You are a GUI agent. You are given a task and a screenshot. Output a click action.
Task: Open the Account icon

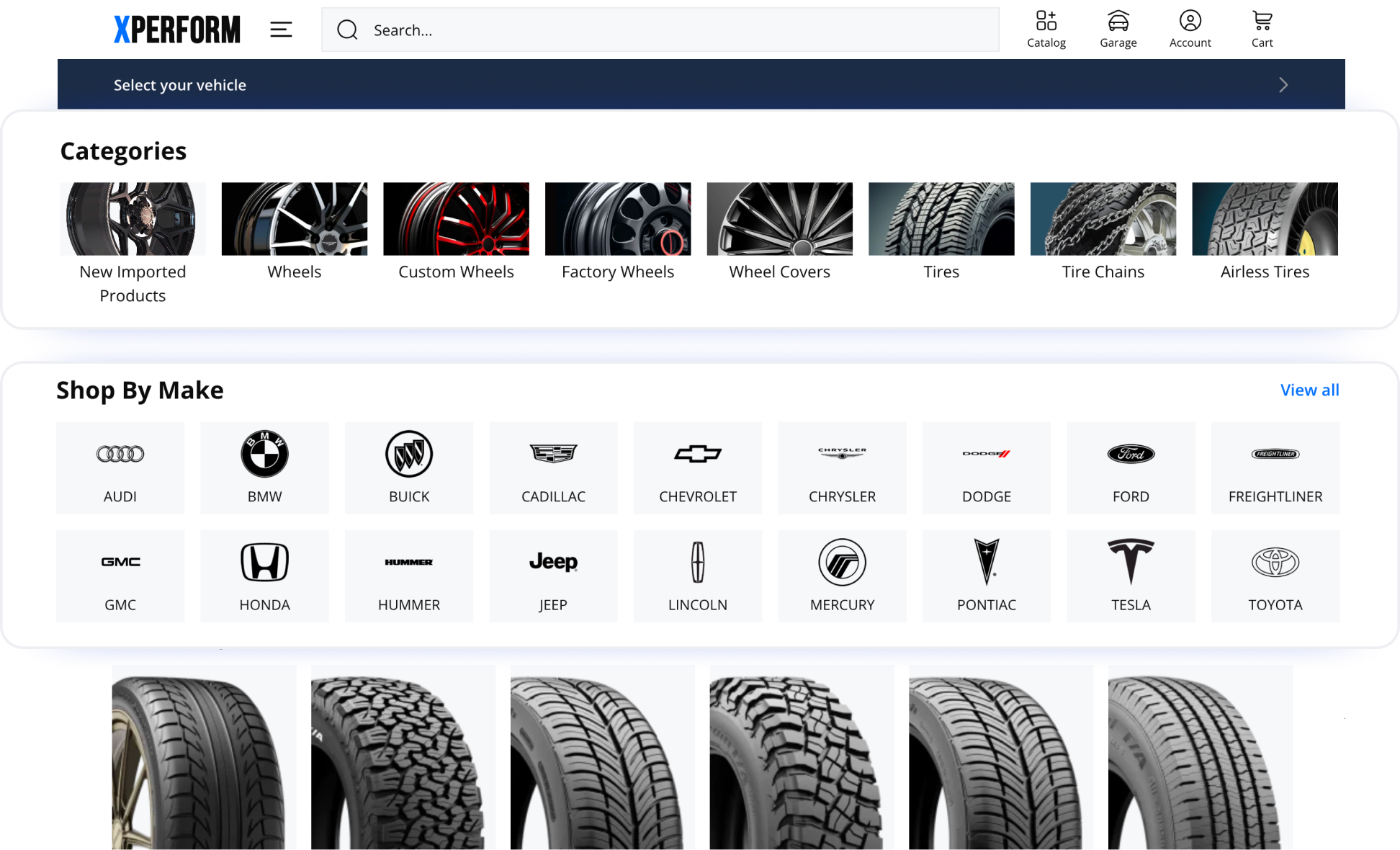(x=1190, y=29)
